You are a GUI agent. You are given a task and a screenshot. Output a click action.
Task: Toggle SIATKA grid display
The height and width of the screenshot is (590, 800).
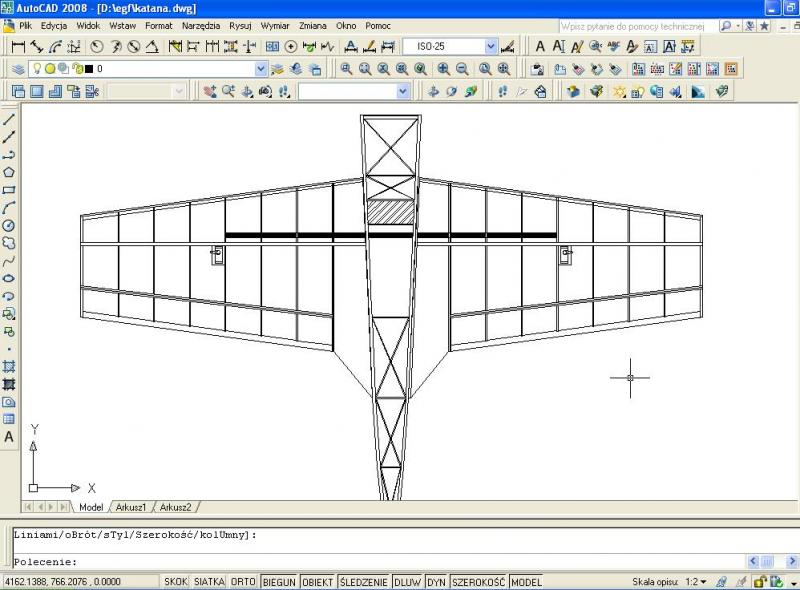pos(209,582)
